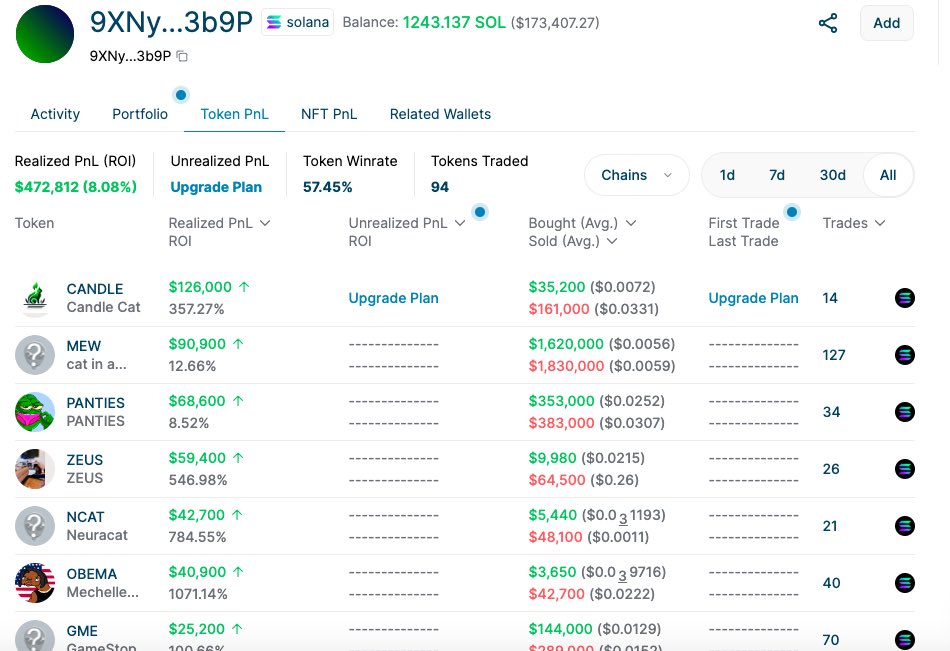Image resolution: width=950 pixels, height=651 pixels.
Task: Click the MEW placeholder token icon
Action: click(35, 355)
